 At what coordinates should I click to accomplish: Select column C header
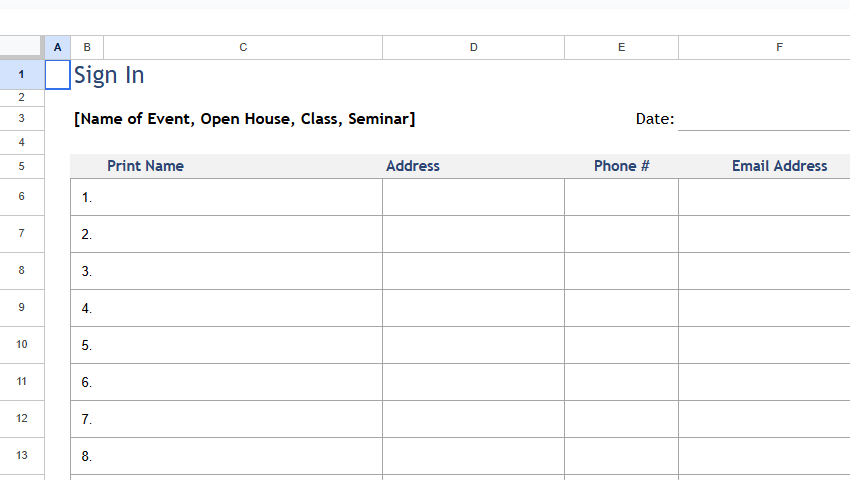coord(243,47)
